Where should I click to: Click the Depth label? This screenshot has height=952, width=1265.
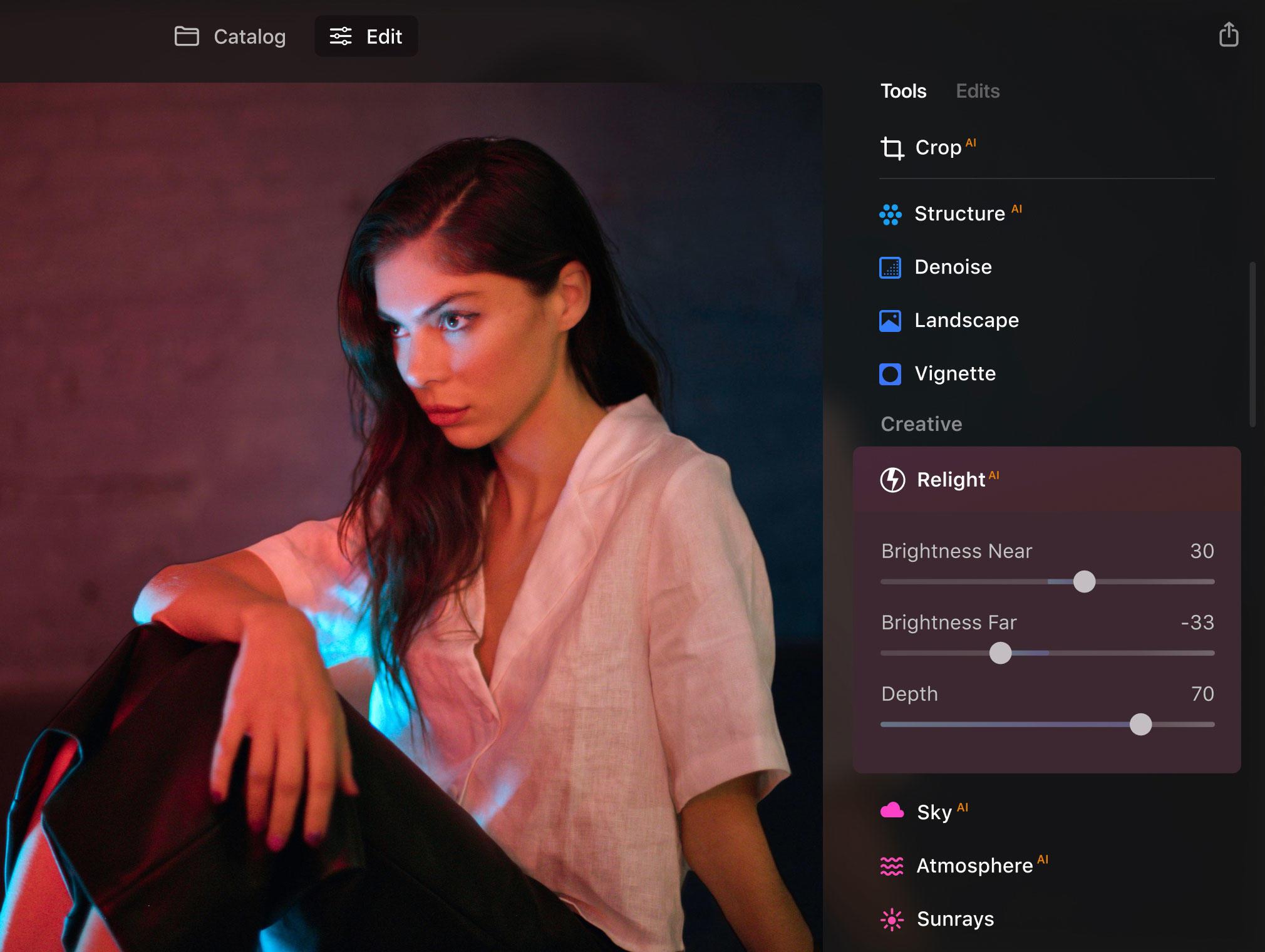click(x=909, y=695)
